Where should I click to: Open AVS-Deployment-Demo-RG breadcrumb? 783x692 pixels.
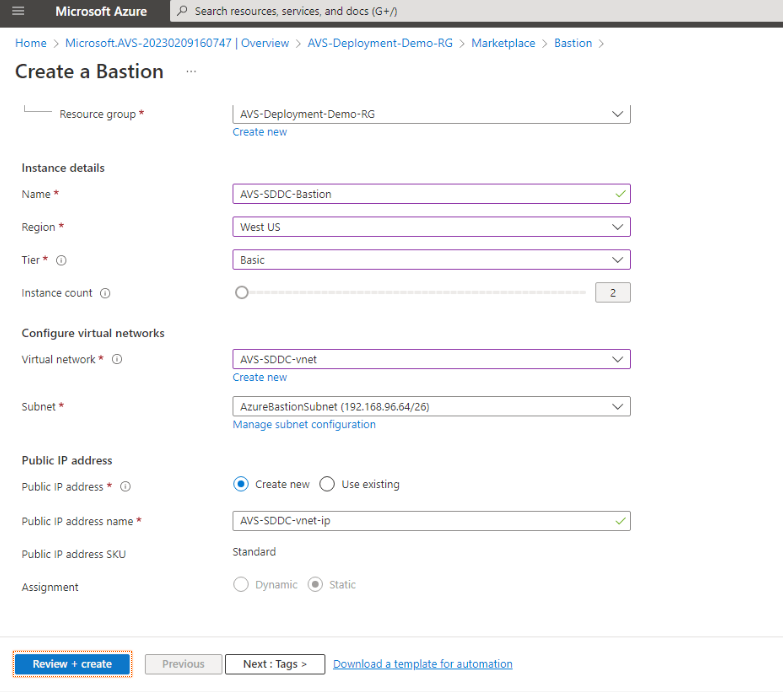pyautogui.click(x=380, y=43)
